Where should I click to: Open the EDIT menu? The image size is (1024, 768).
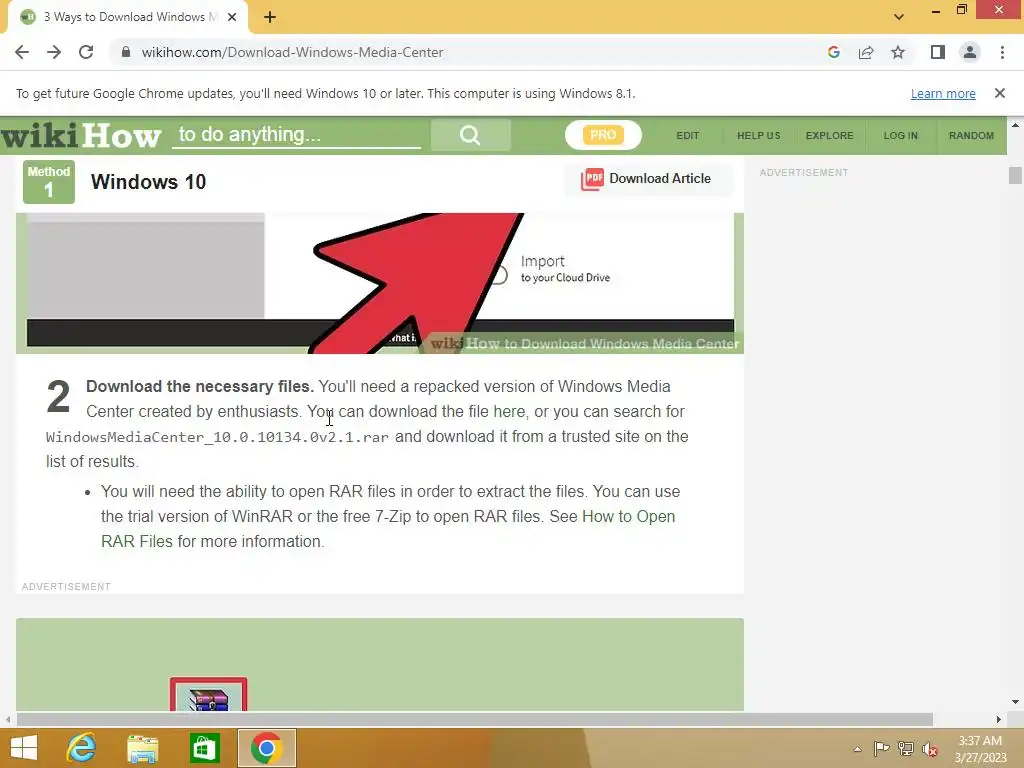[688, 136]
